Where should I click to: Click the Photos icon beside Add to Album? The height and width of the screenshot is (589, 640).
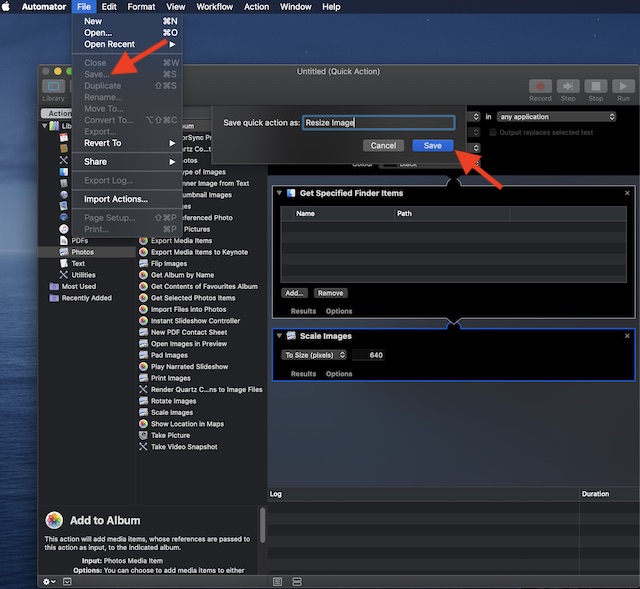[x=54, y=520]
